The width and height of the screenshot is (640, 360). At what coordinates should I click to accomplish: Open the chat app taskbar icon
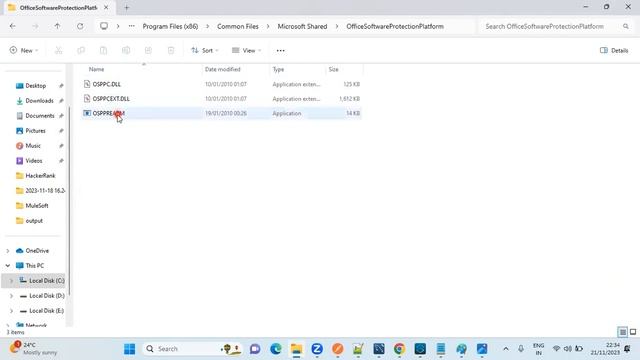255,349
